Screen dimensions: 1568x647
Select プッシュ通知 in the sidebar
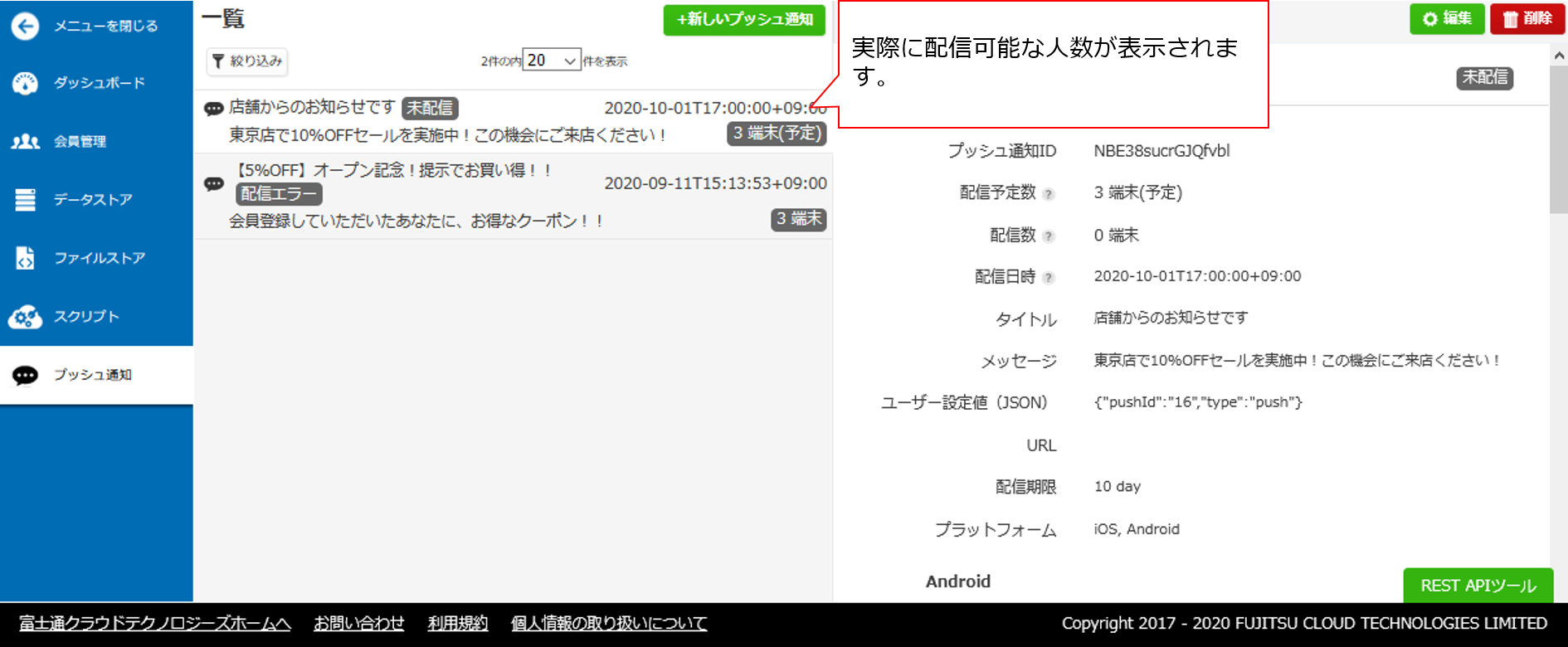click(92, 375)
